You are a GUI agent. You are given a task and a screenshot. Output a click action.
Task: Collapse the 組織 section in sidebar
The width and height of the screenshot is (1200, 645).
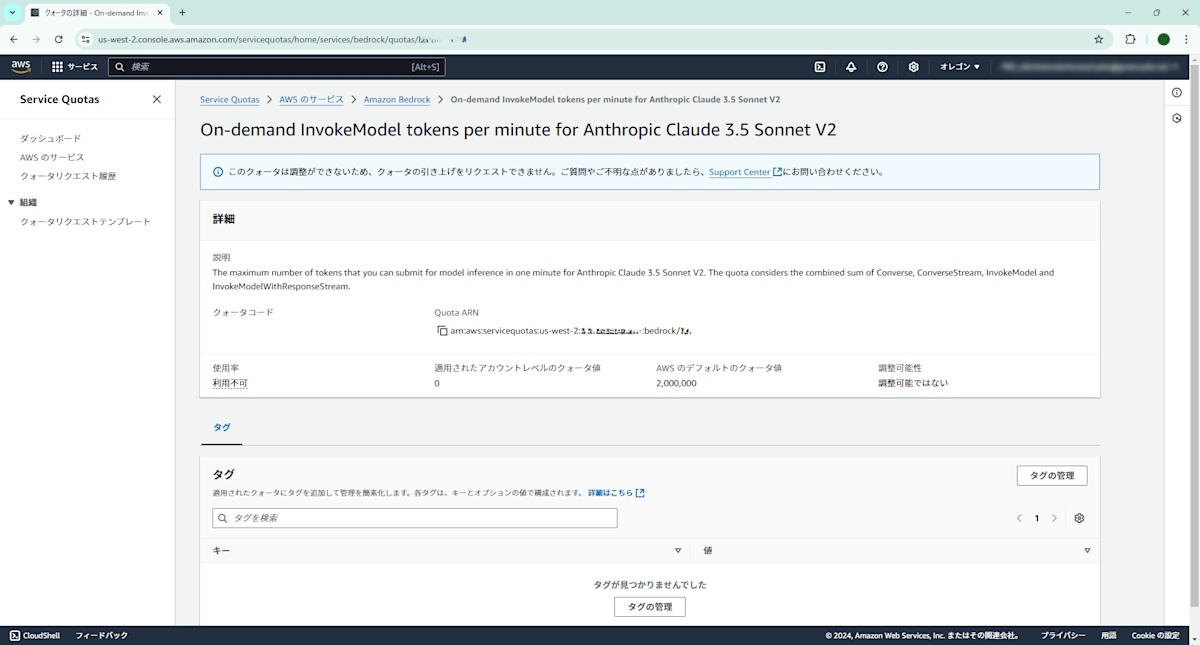(12, 202)
